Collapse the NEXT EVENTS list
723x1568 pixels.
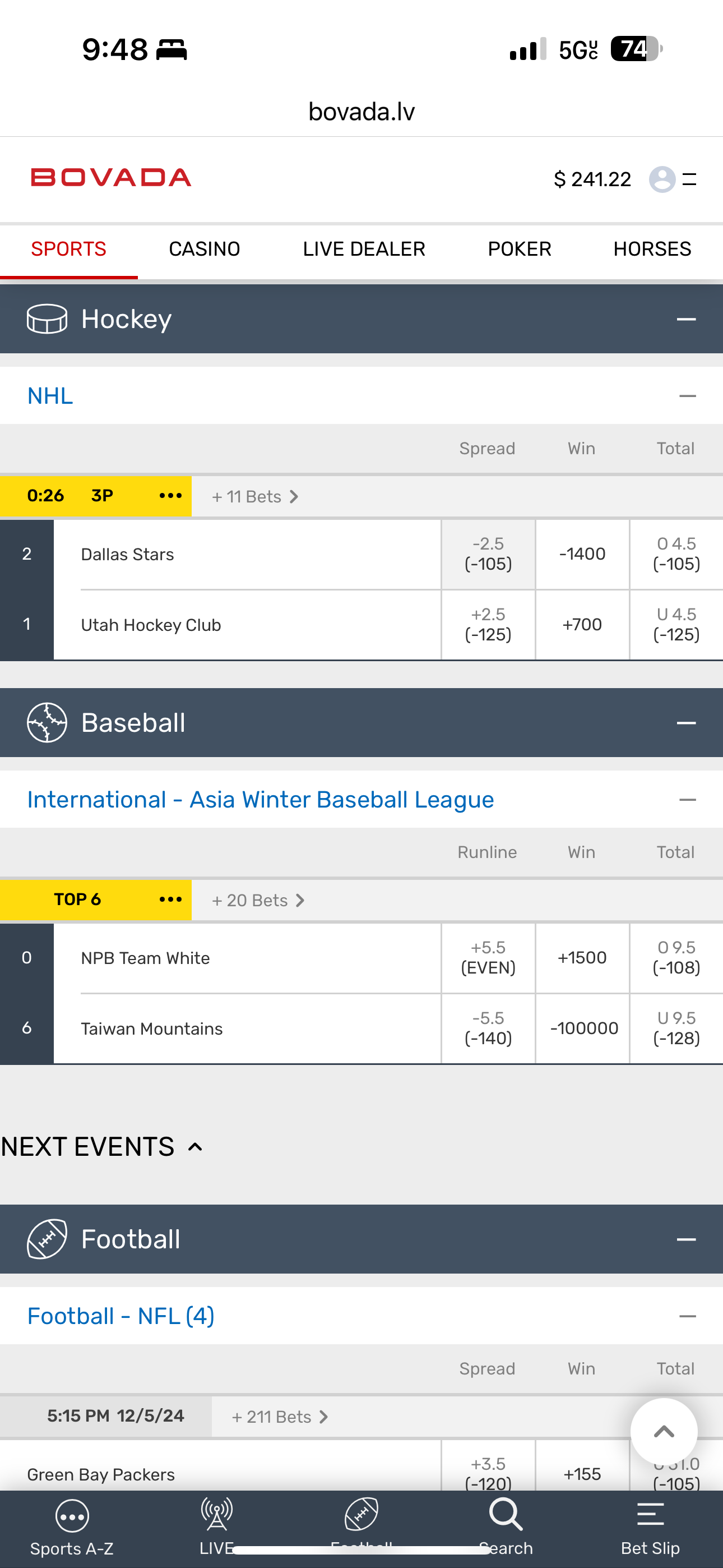point(194,1147)
